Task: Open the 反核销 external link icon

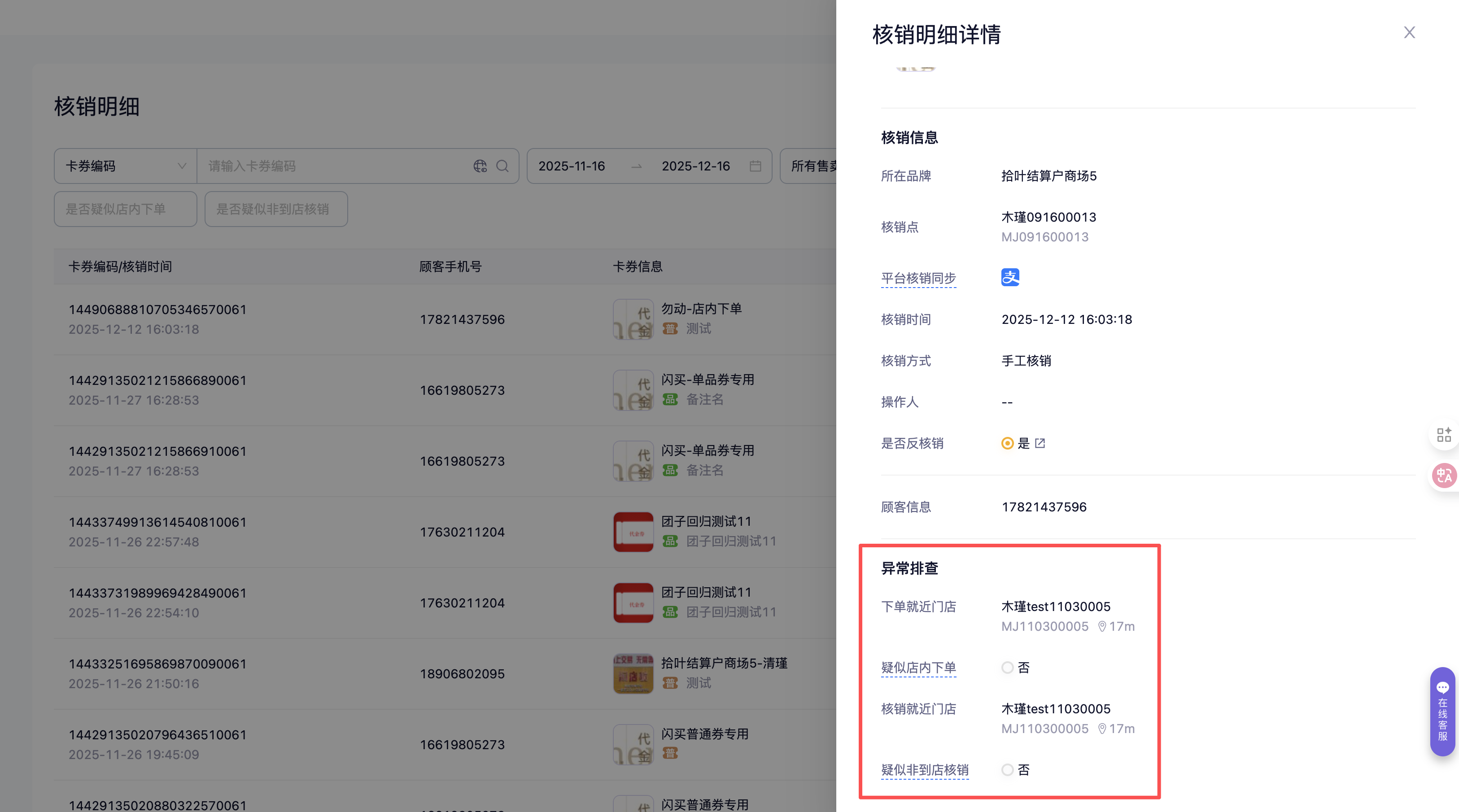Action: click(x=1040, y=443)
